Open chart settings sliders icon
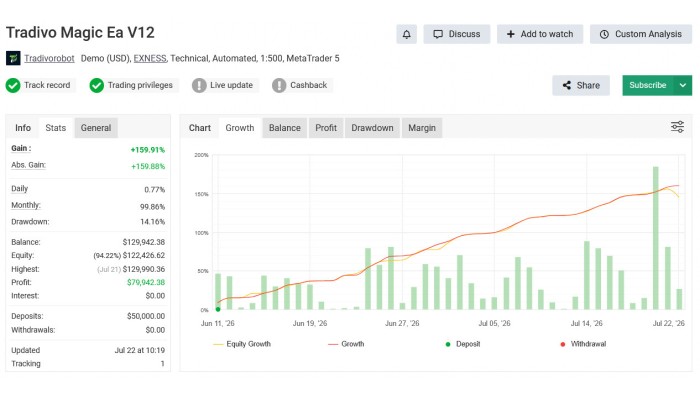The width and height of the screenshot is (700, 400). coord(677,127)
